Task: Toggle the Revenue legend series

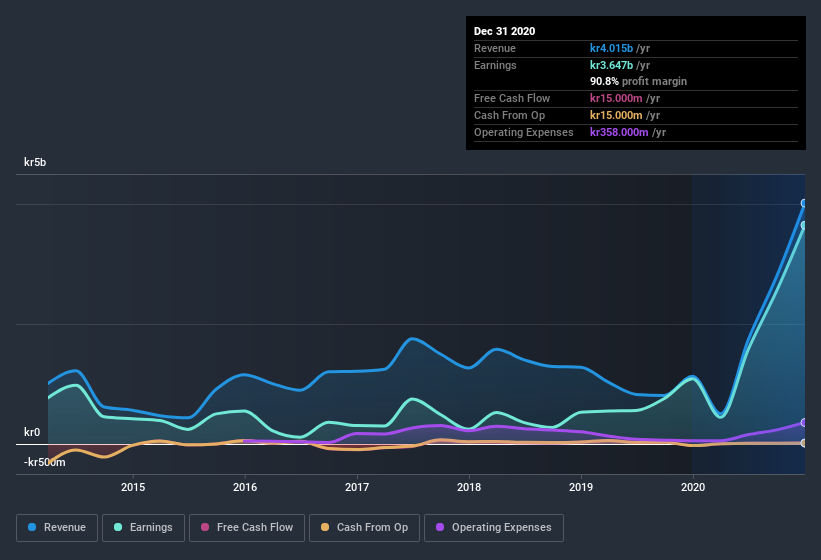Action: click(x=57, y=527)
